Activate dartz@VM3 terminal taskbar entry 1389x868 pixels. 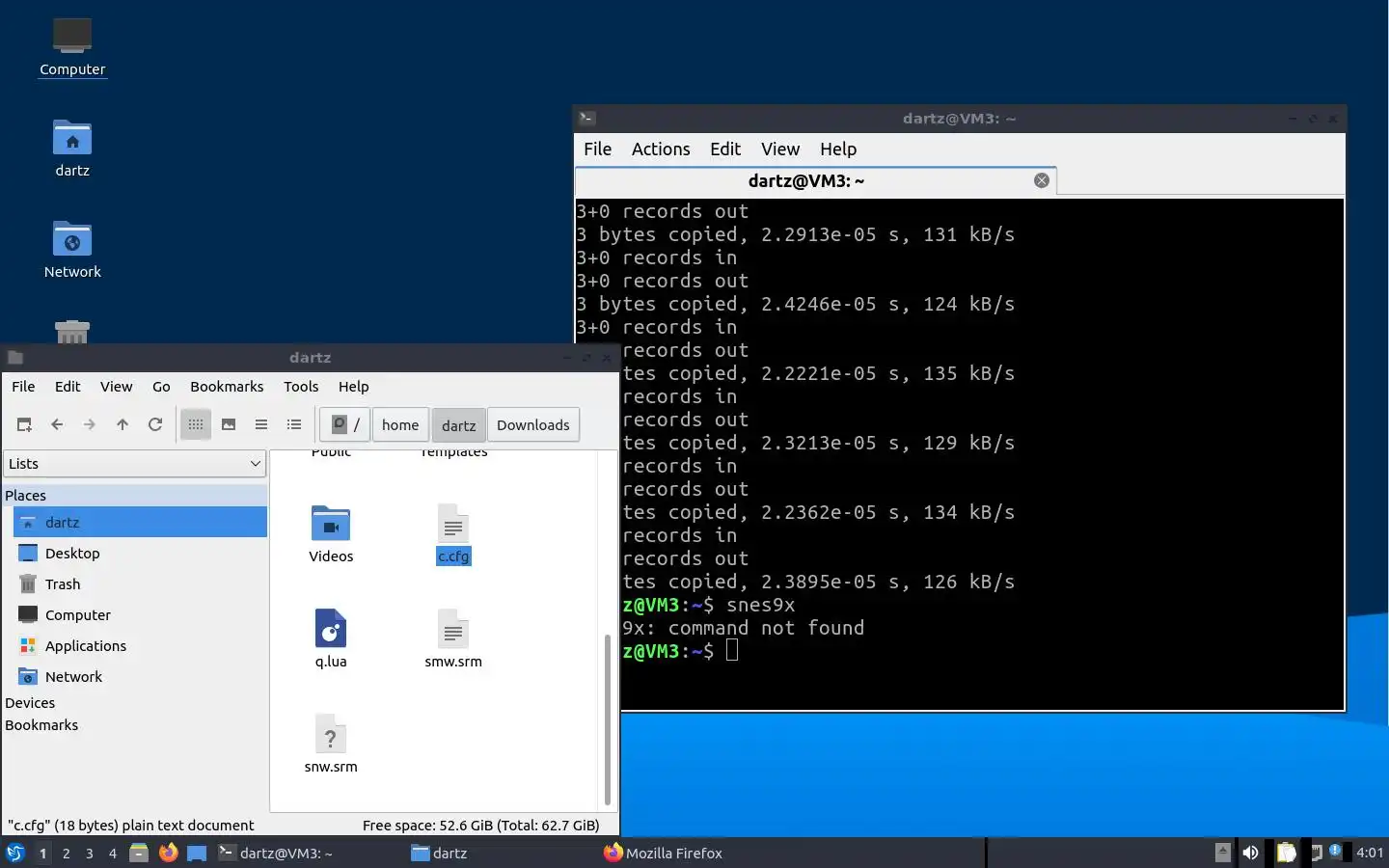(x=309, y=853)
